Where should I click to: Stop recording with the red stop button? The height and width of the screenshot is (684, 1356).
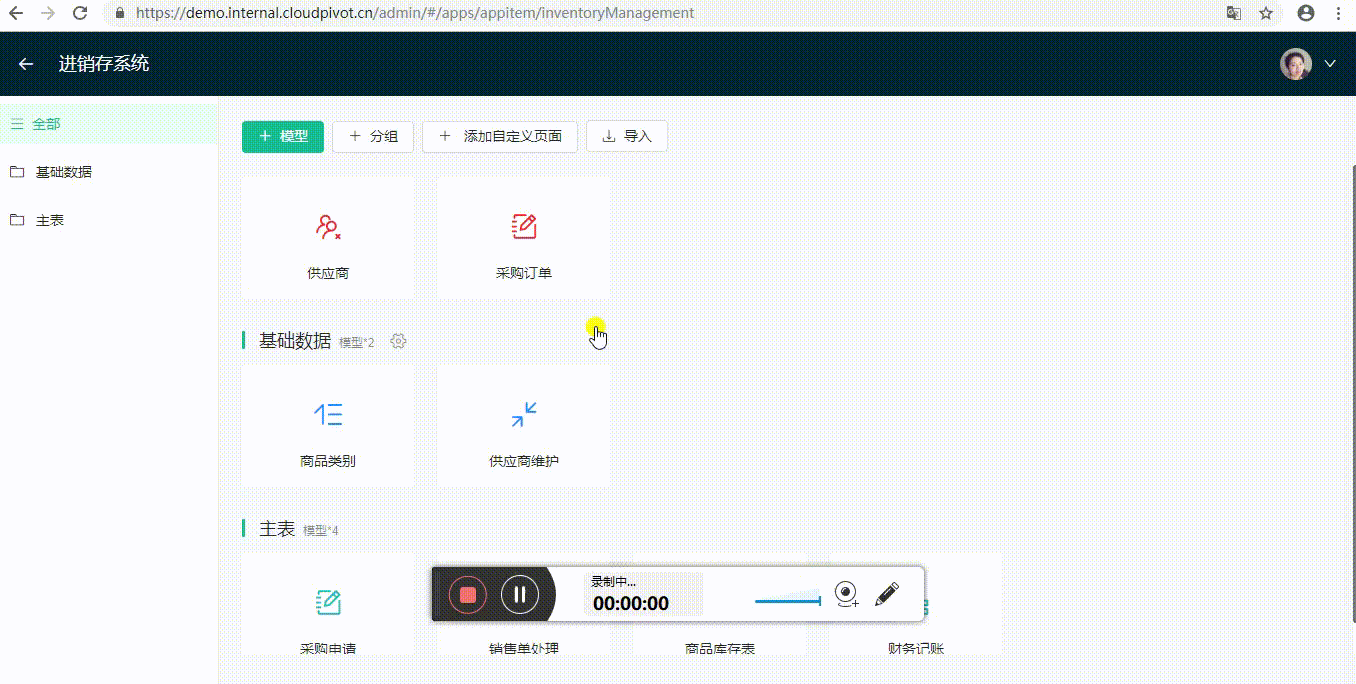(468, 595)
